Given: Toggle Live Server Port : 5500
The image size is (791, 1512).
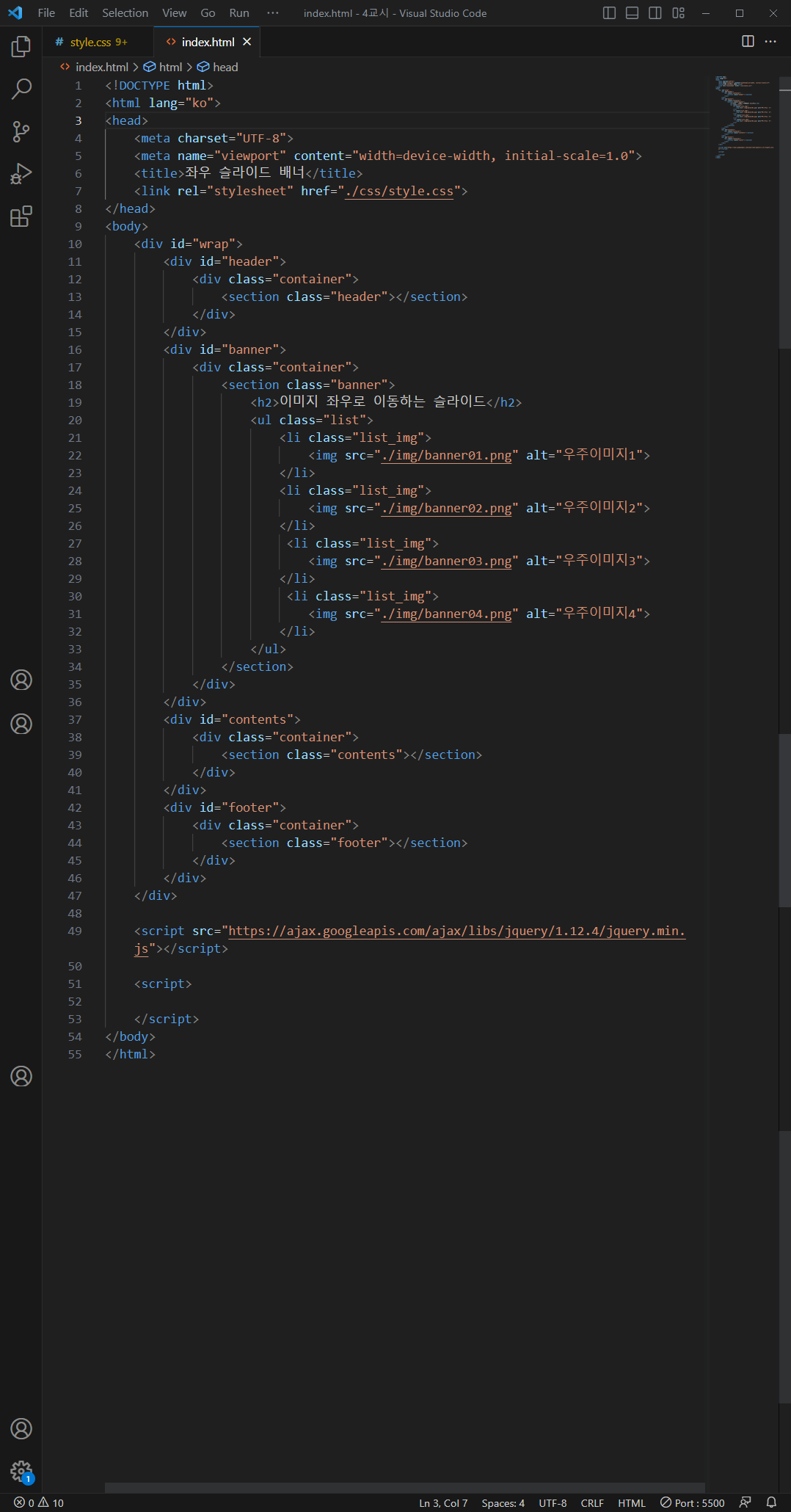Looking at the screenshot, I should point(692,1503).
